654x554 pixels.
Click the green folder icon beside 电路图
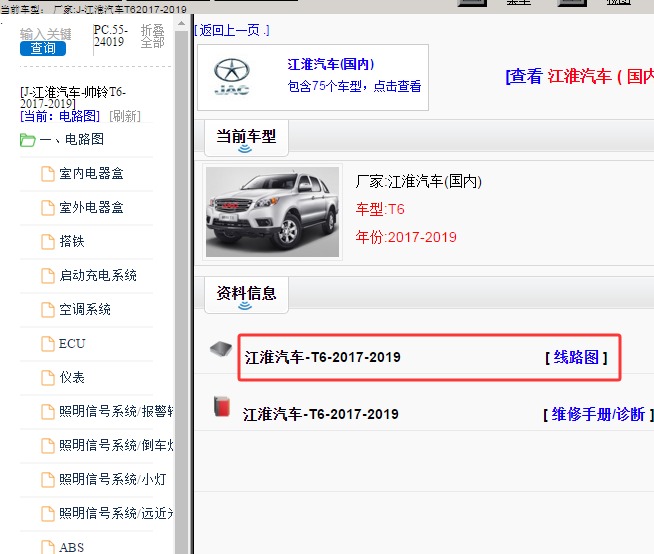coord(28,140)
